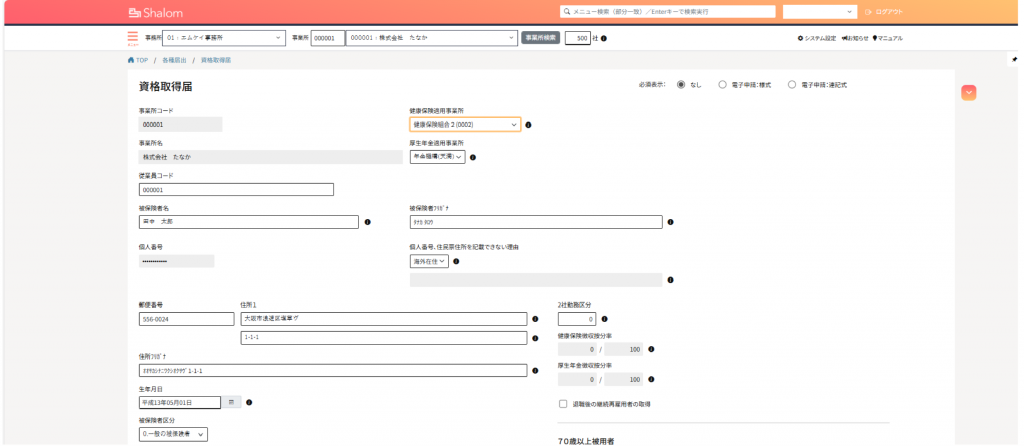Open the マニュアル menu item

click(x=888, y=38)
